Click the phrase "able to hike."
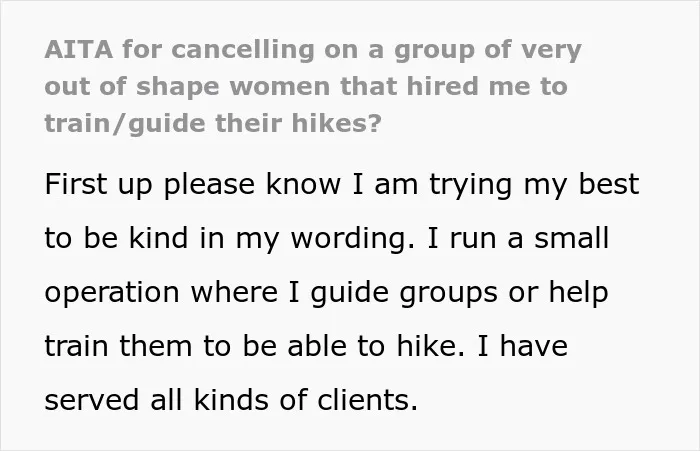700x451 pixels. click(x=375, y=346)
